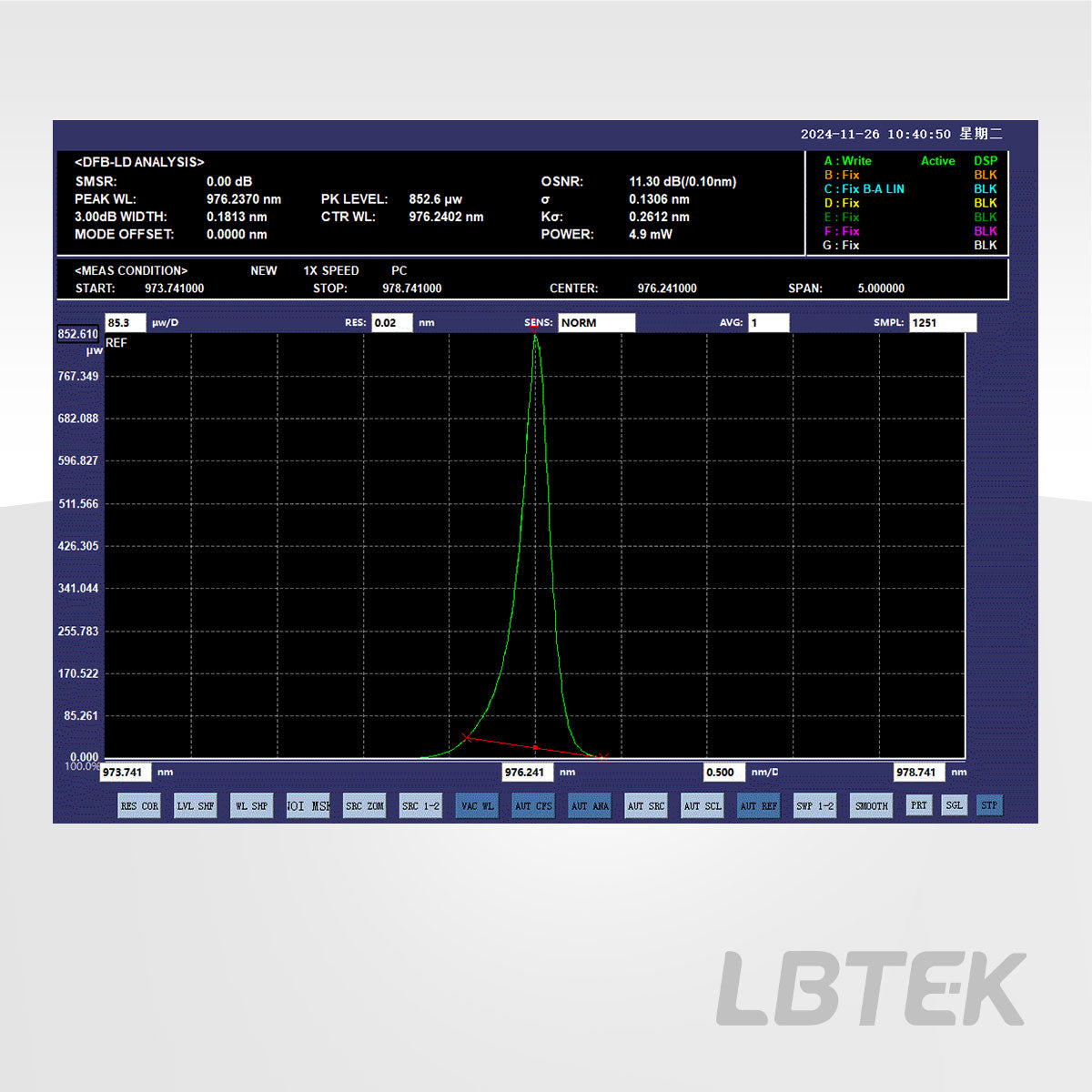Click the SWP 1-2 button
Viewport: 1092px width, 1092px height.
coord(815,805)
